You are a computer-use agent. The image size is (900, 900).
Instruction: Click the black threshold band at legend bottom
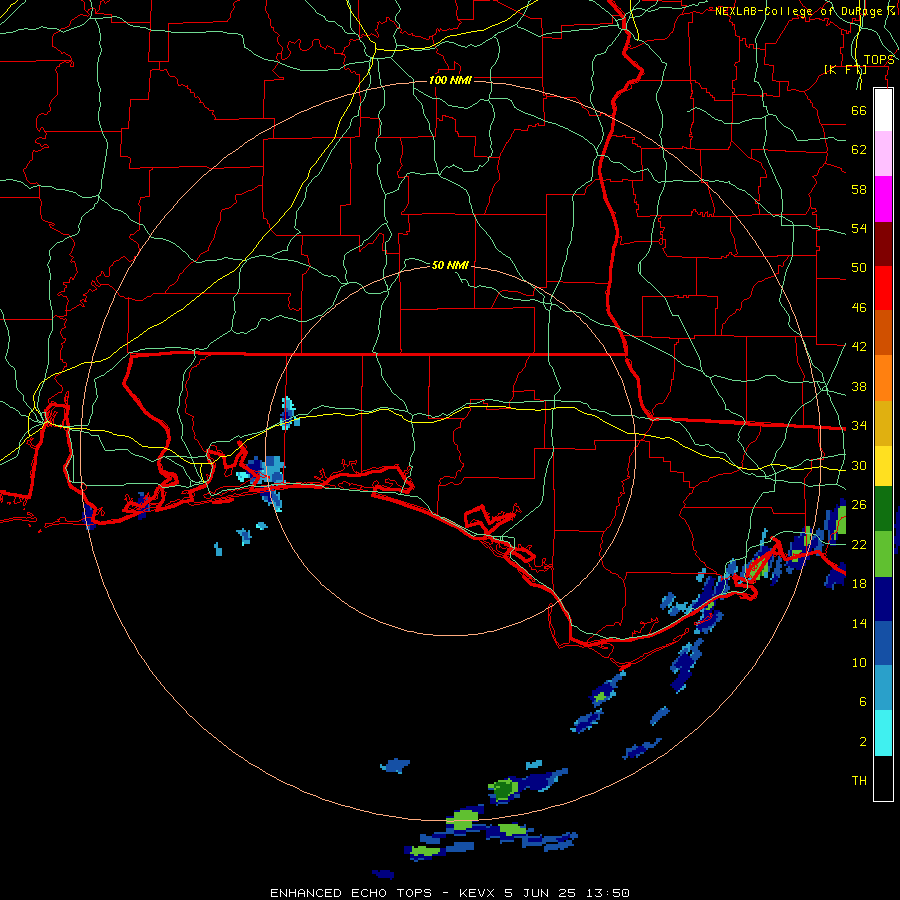pos(883,778)
